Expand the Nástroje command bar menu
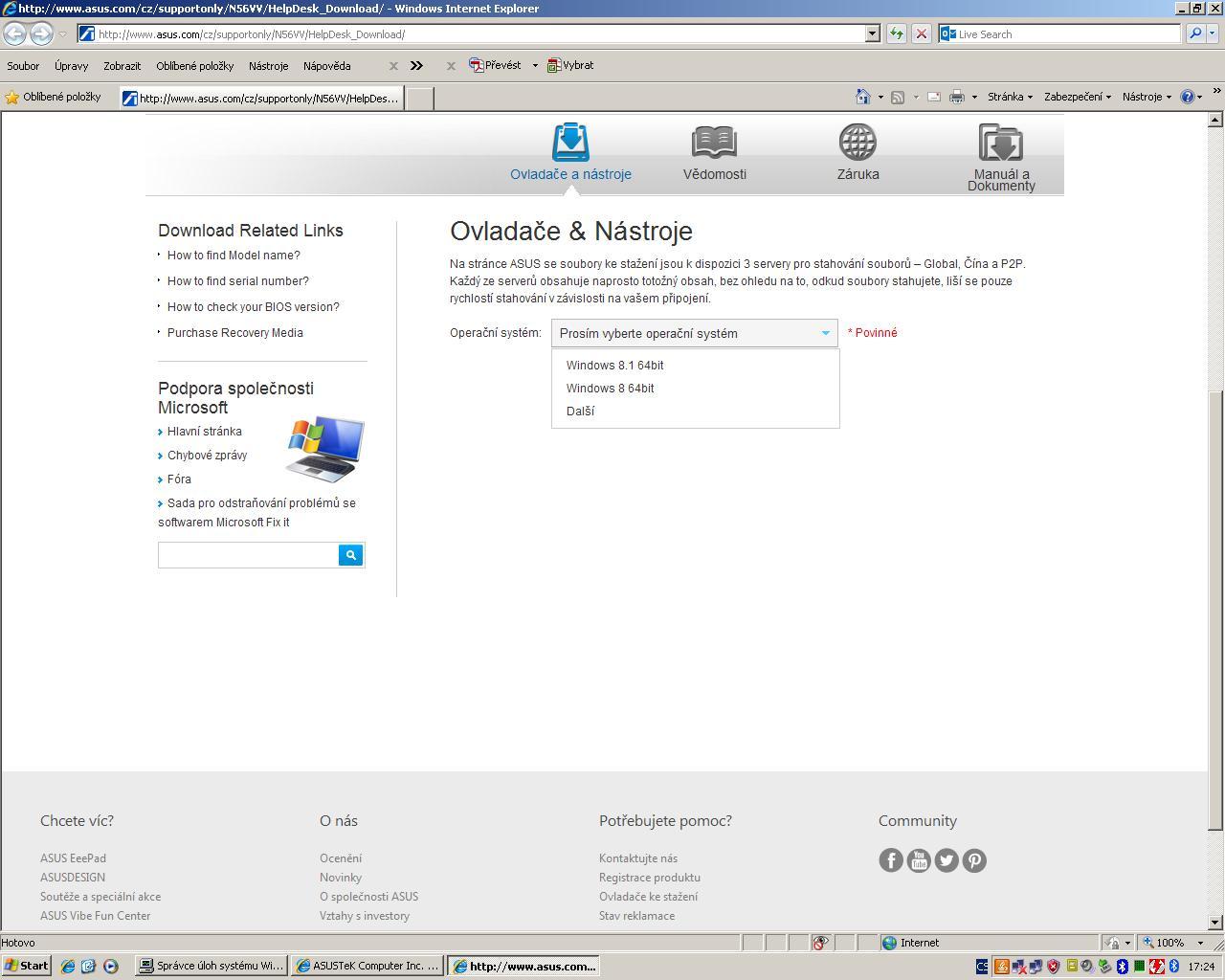1225x980 pixels. click(x=1147, y=97)
